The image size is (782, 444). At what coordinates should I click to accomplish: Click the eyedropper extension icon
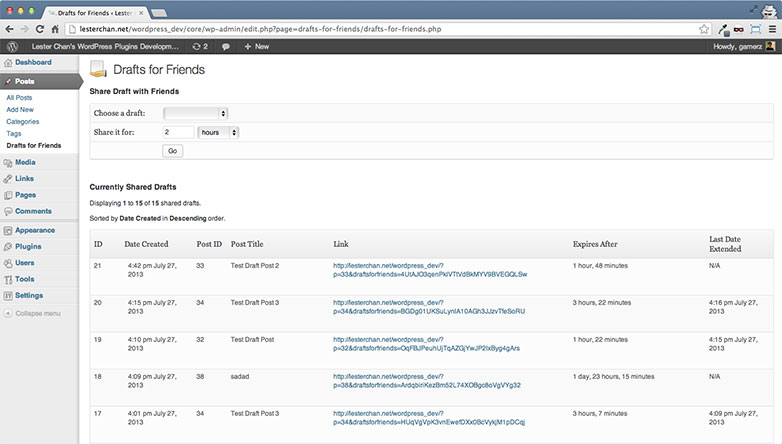coord(723,29)
